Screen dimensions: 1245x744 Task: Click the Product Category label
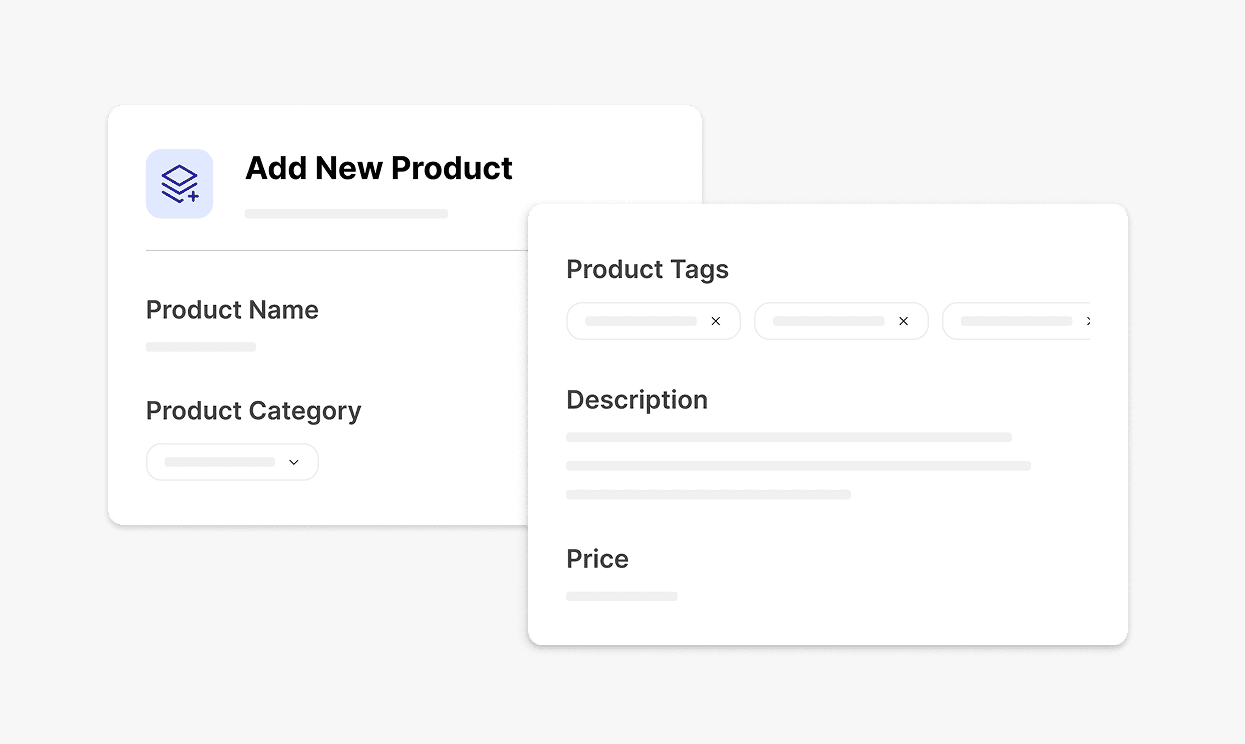point(253,411)
